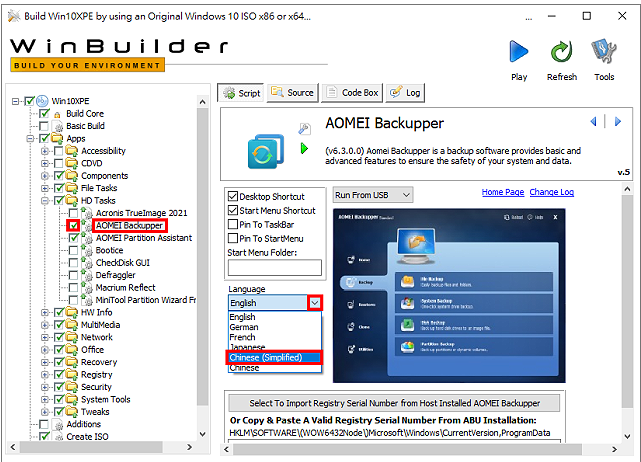Click the Registry folder icon
The height and width of the screenshot is (462, 641).
coord(72,375)
